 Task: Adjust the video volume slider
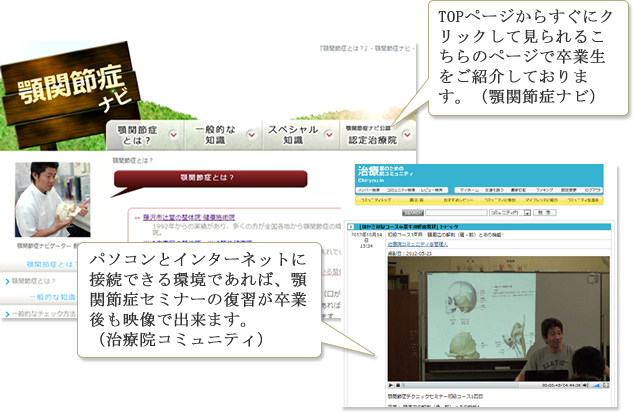coord(595,385)
